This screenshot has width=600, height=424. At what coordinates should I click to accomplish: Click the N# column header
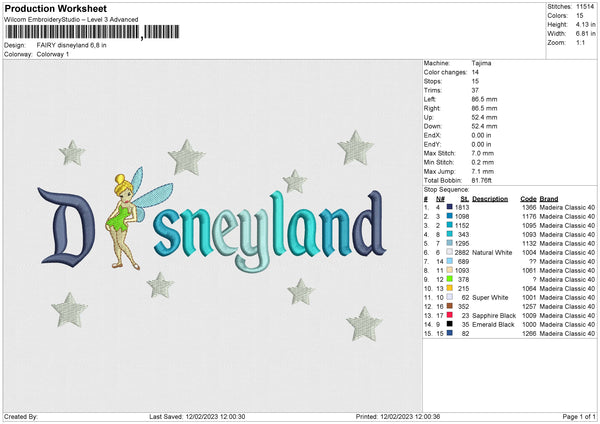click(x=440, y=199)
